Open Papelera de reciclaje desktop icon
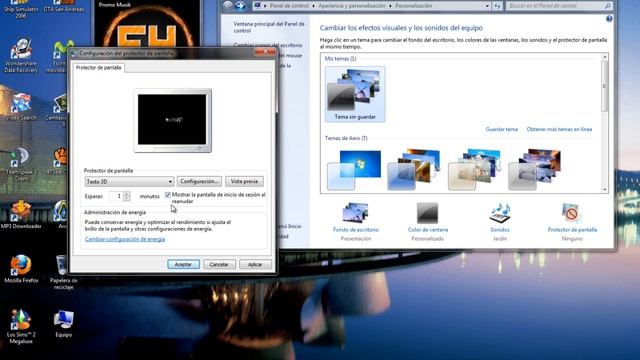 (63, 272)
